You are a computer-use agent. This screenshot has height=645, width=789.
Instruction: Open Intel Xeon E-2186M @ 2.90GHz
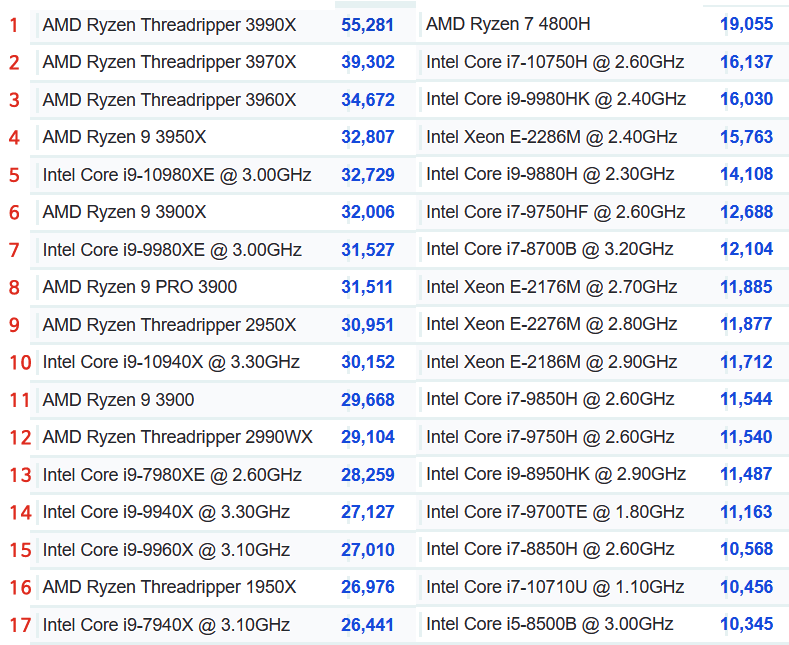551,361
